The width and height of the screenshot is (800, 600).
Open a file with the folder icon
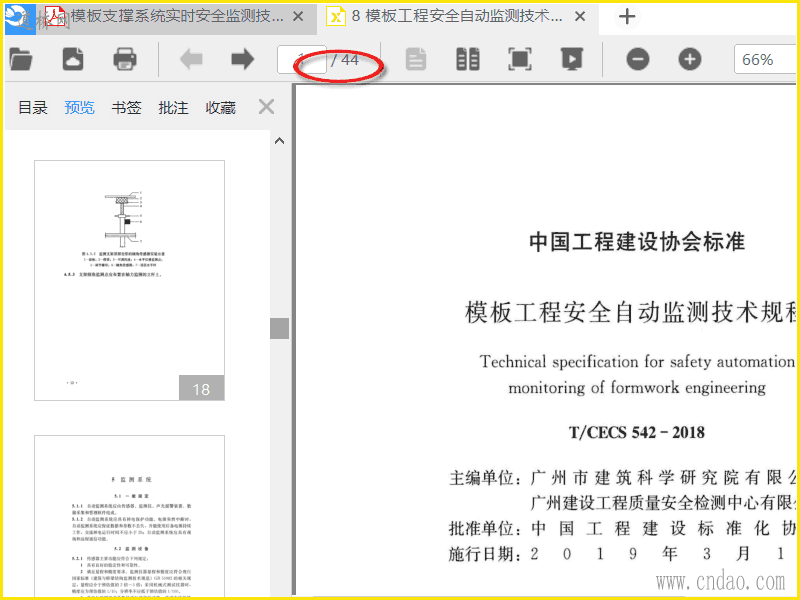click(21, 59)
